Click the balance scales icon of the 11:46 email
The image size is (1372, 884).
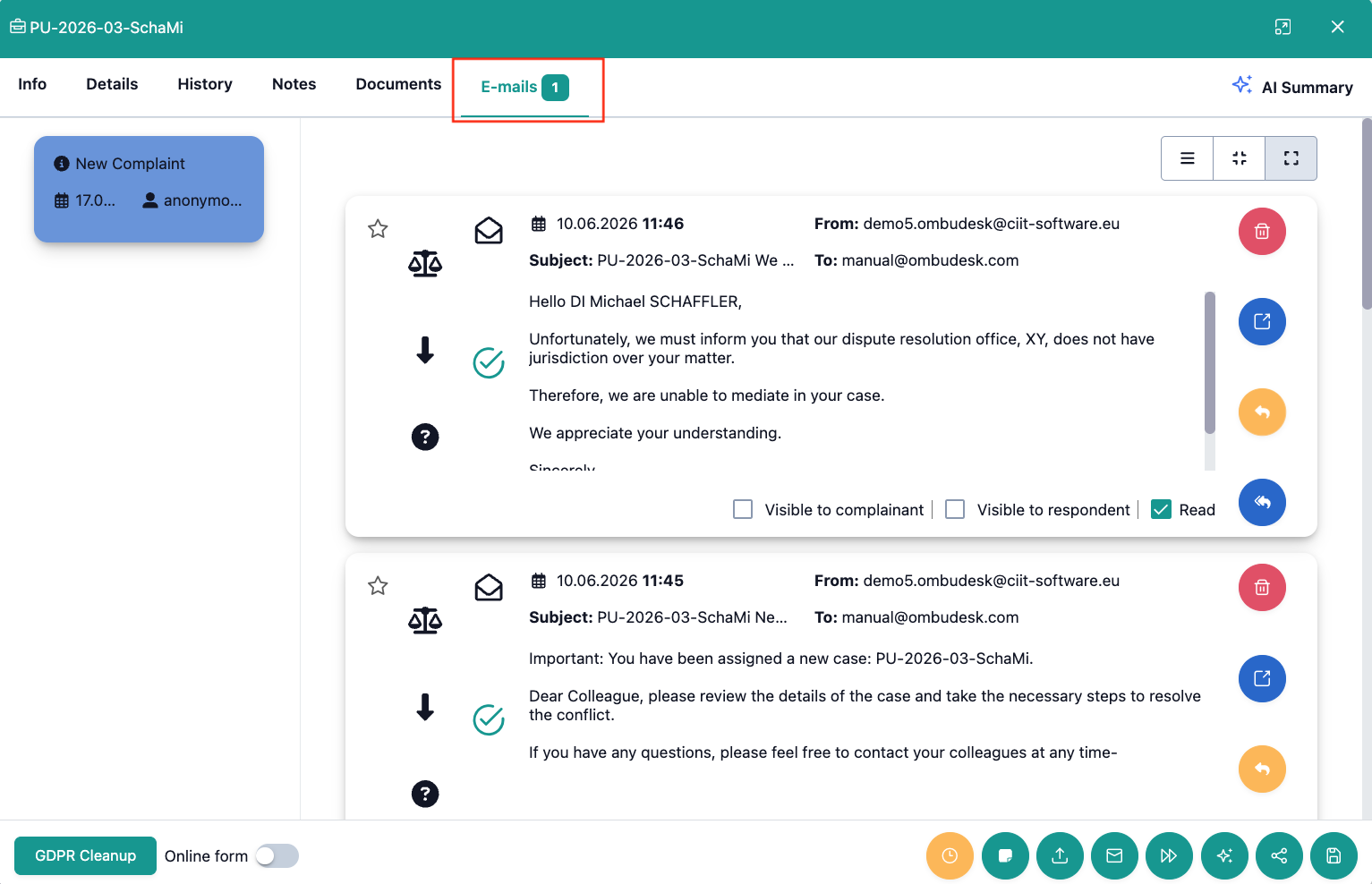point(425,264)
